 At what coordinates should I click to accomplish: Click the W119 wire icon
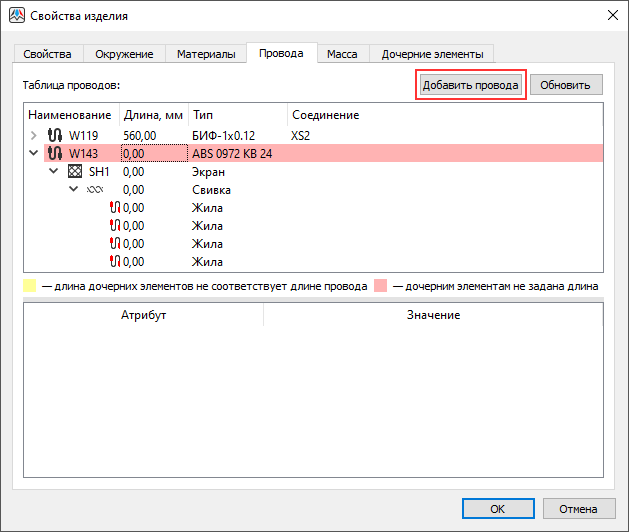(55, 135)
